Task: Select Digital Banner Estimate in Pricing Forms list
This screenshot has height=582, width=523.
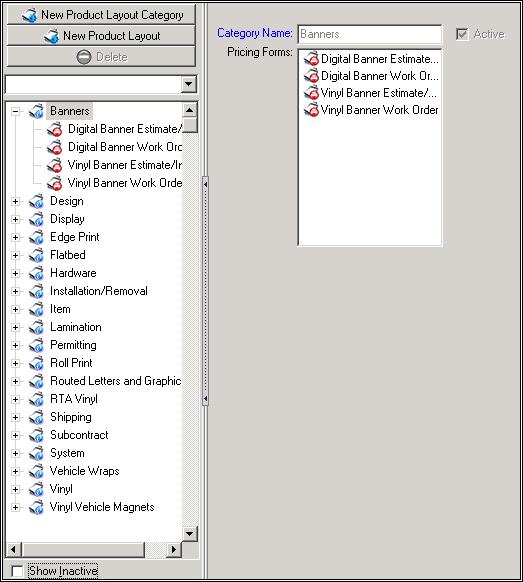Action: [371, 59]
